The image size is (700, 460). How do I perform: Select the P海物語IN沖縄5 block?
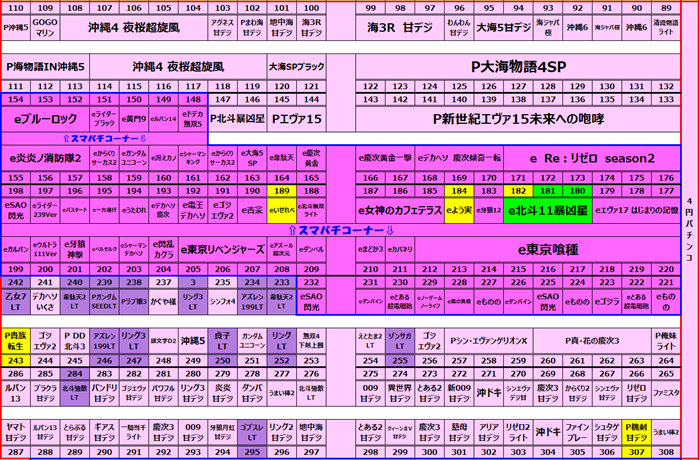pyautogui.click(x=45, y=67)
